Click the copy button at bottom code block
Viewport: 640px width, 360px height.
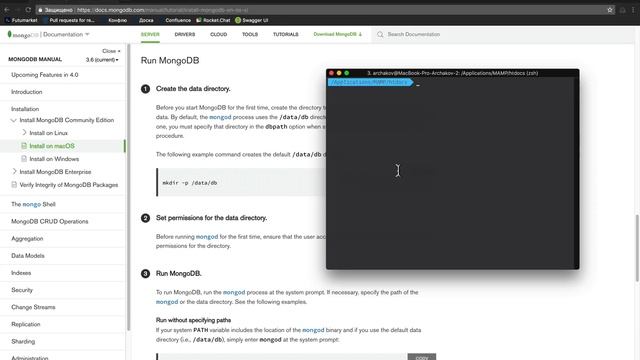(x=422, y=357)
